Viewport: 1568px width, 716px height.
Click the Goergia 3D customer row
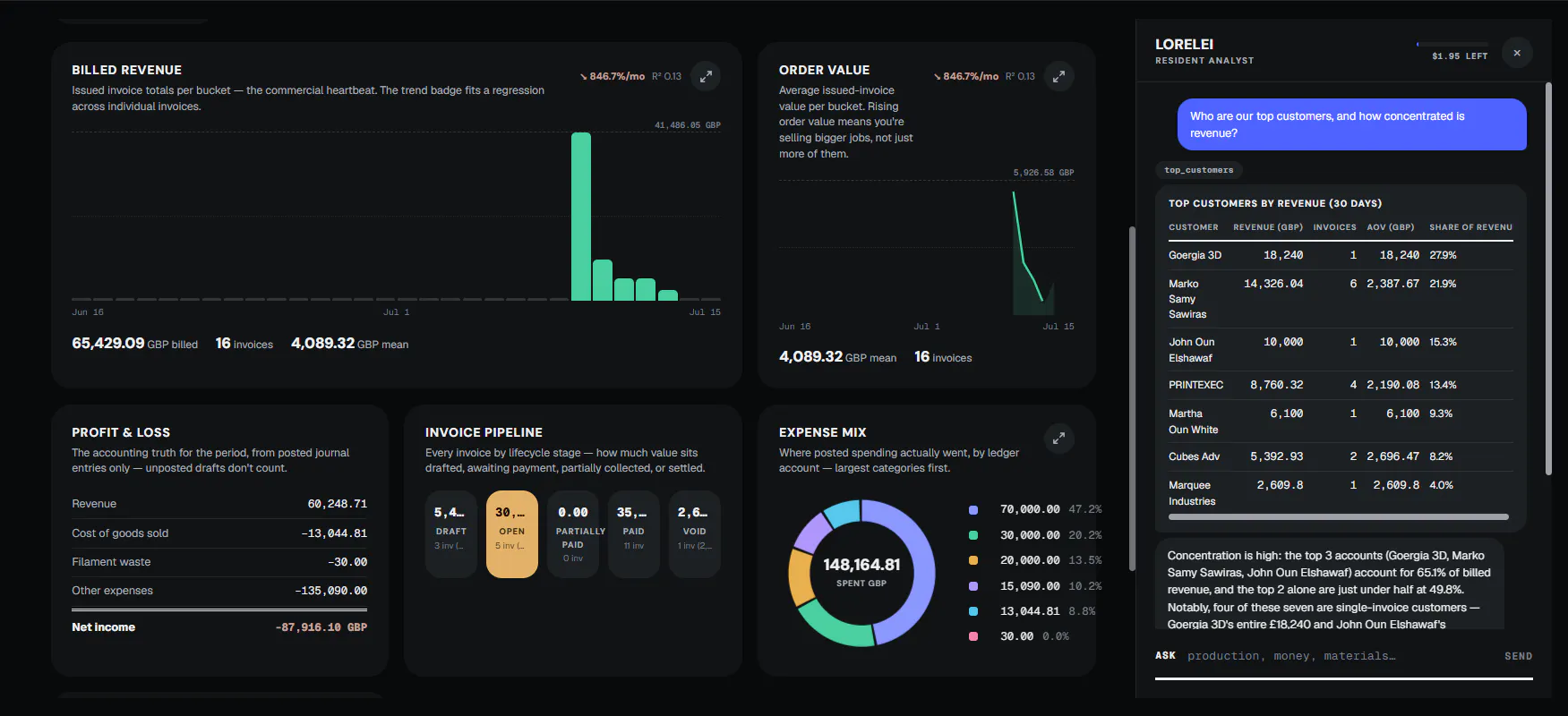[1341, 255]
